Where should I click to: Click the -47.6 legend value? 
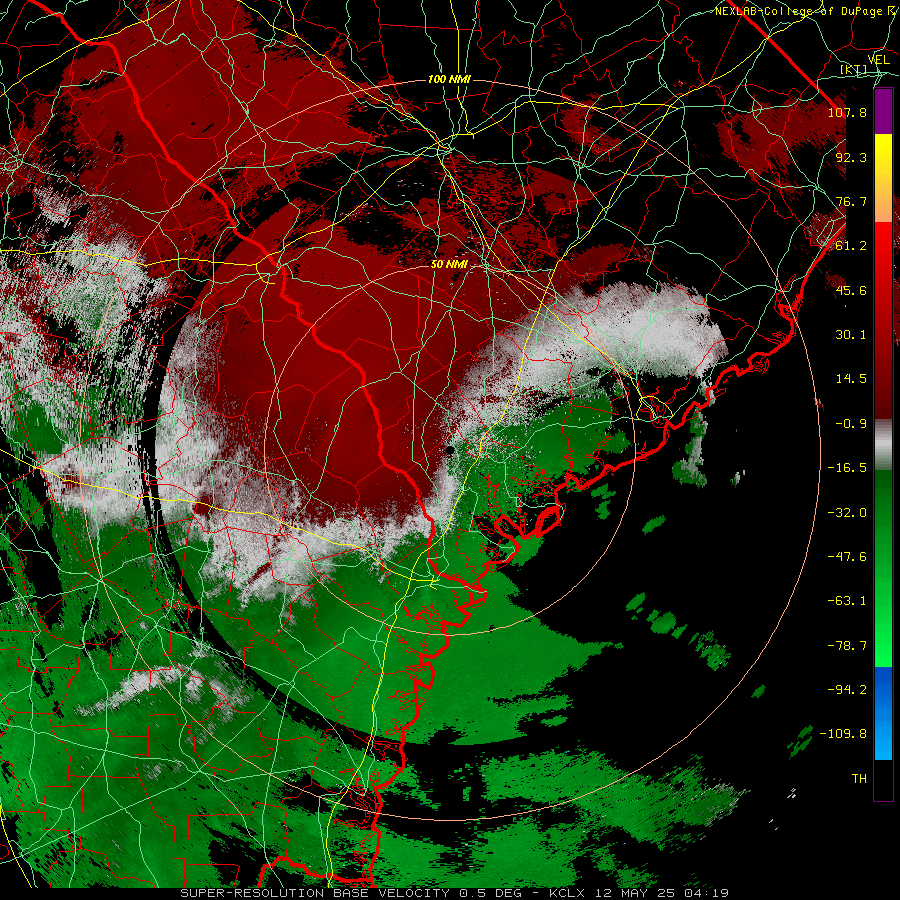coord(847,557)
